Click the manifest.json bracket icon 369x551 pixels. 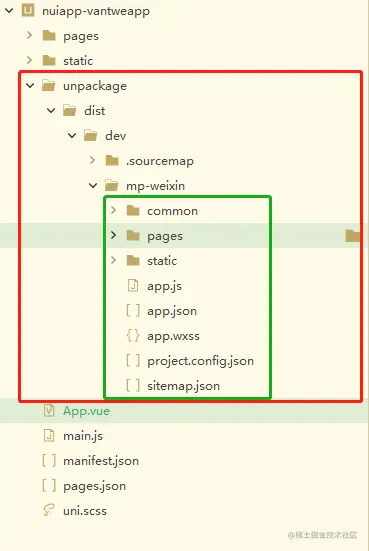[x=49, y=461]
